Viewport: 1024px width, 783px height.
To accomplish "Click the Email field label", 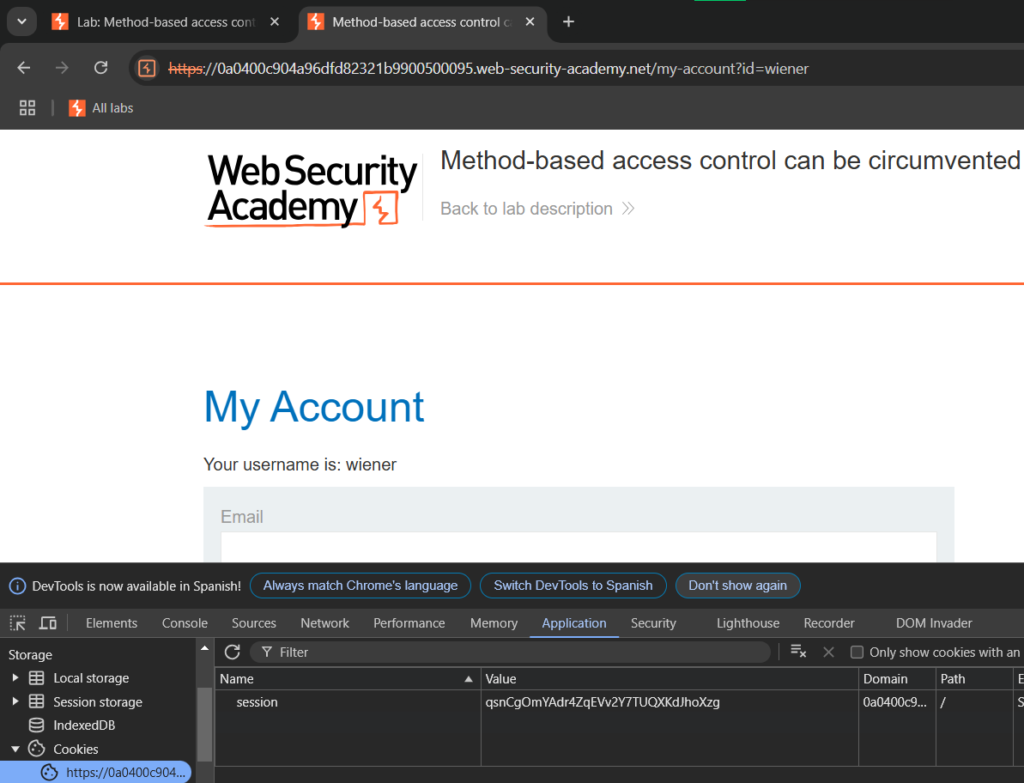I will pyautogui.click(x=242, y=517).
